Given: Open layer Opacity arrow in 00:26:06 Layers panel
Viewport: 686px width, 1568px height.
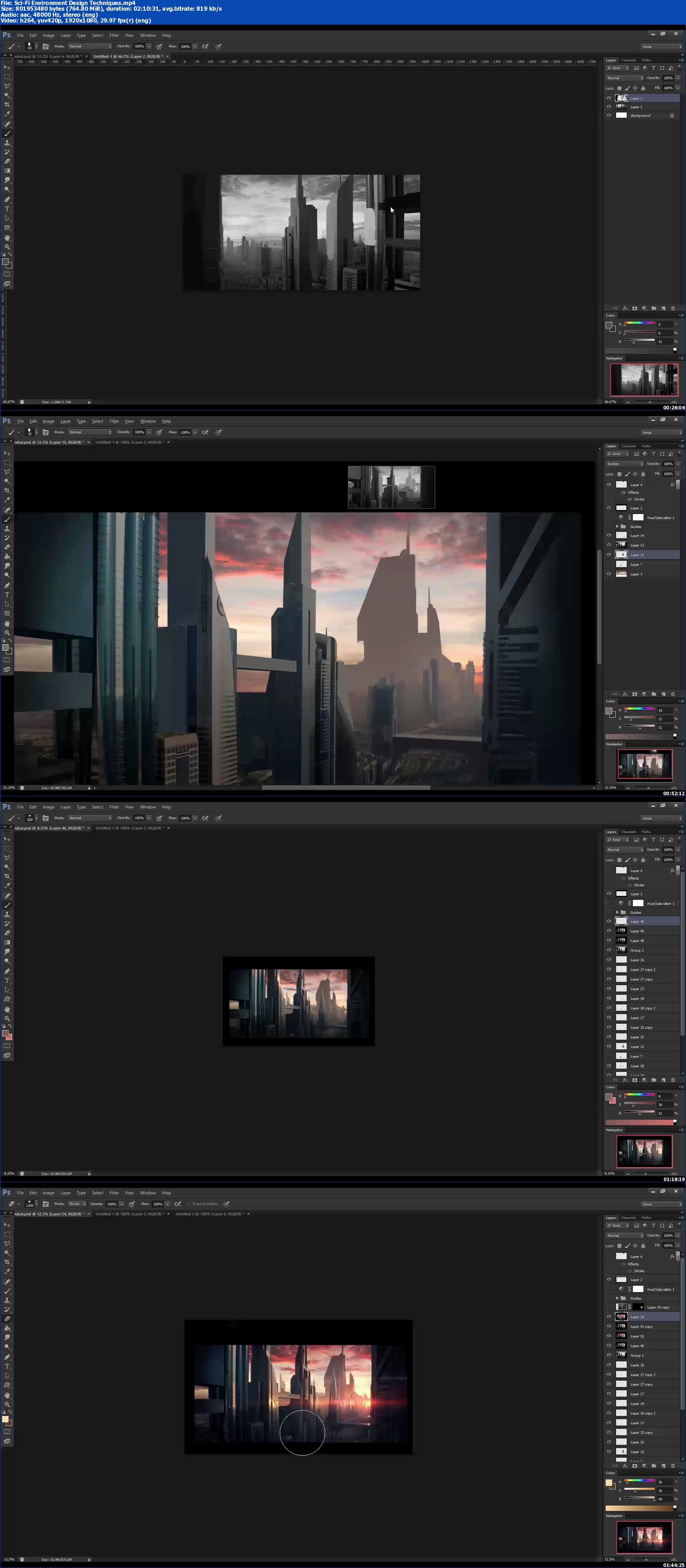Looking at the screenshot, I should coord(677,78).
